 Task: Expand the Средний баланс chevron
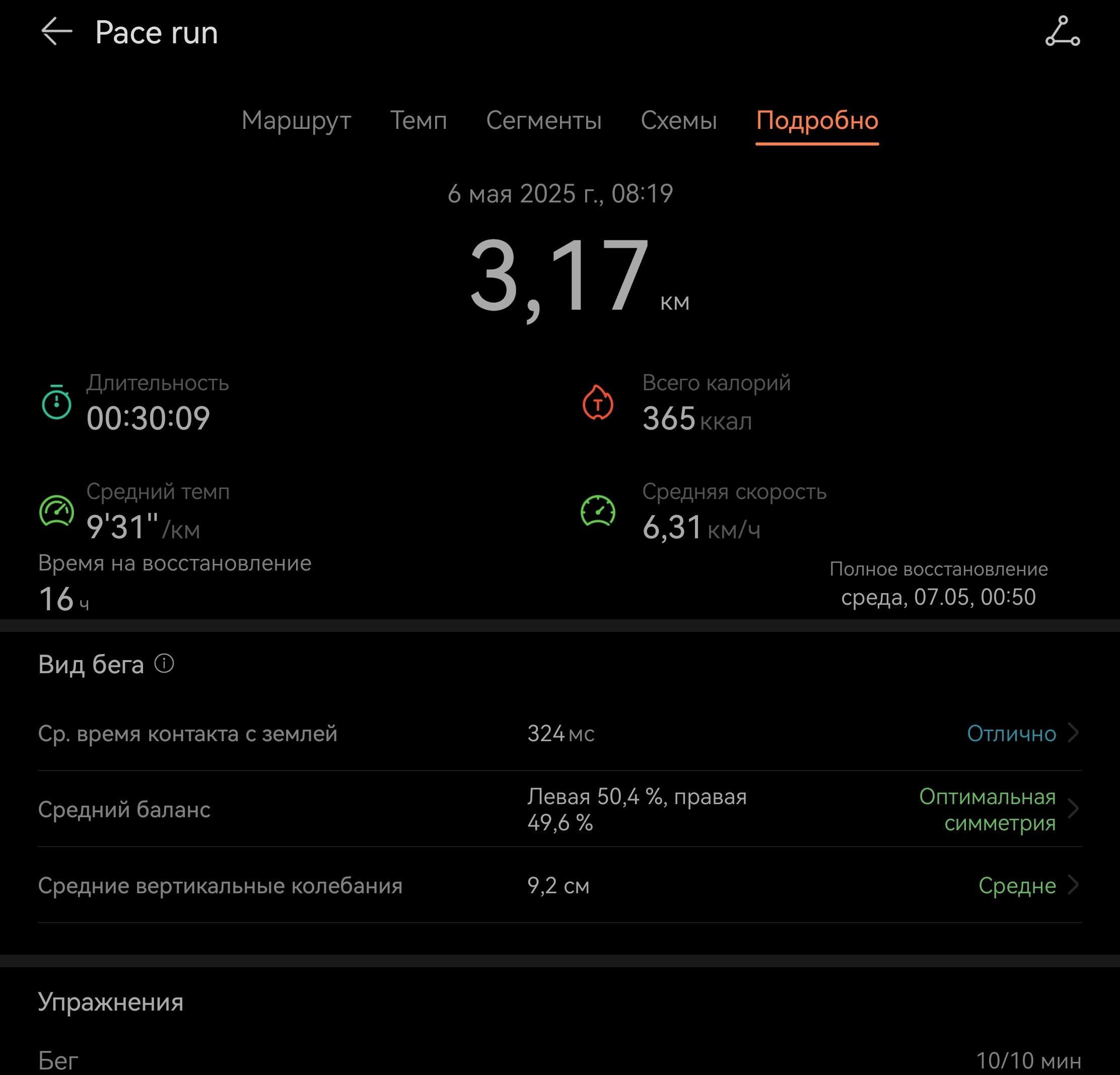point(1074,809)
